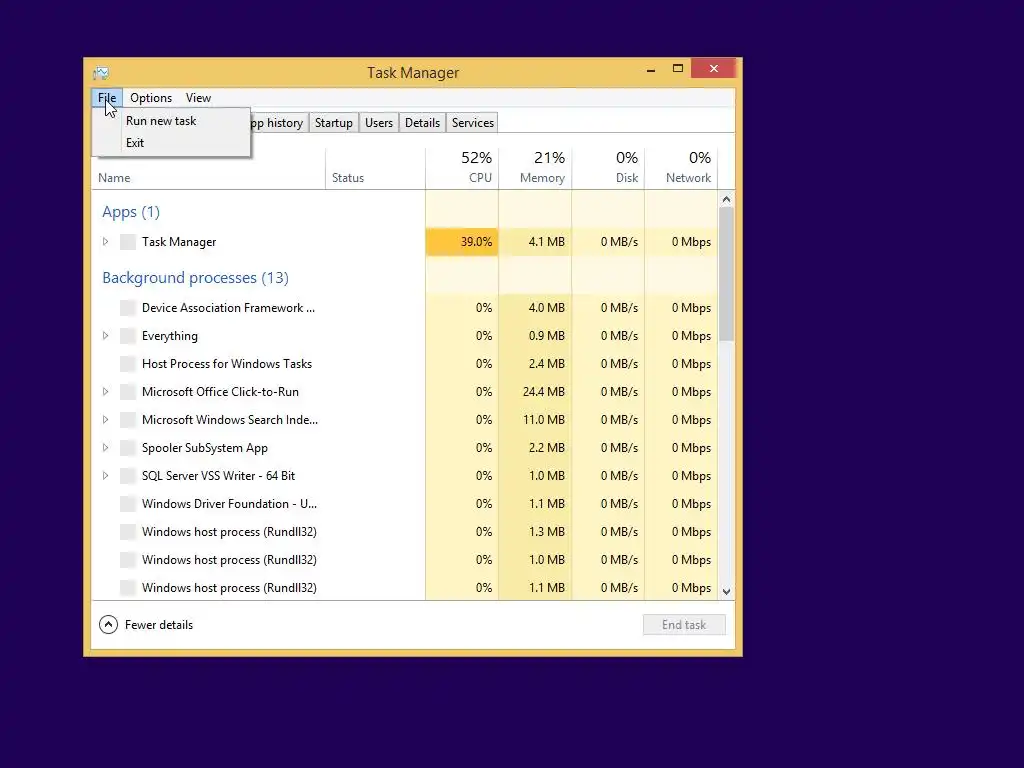
Task: Open the File menu
Action: (x=107, y=98)
